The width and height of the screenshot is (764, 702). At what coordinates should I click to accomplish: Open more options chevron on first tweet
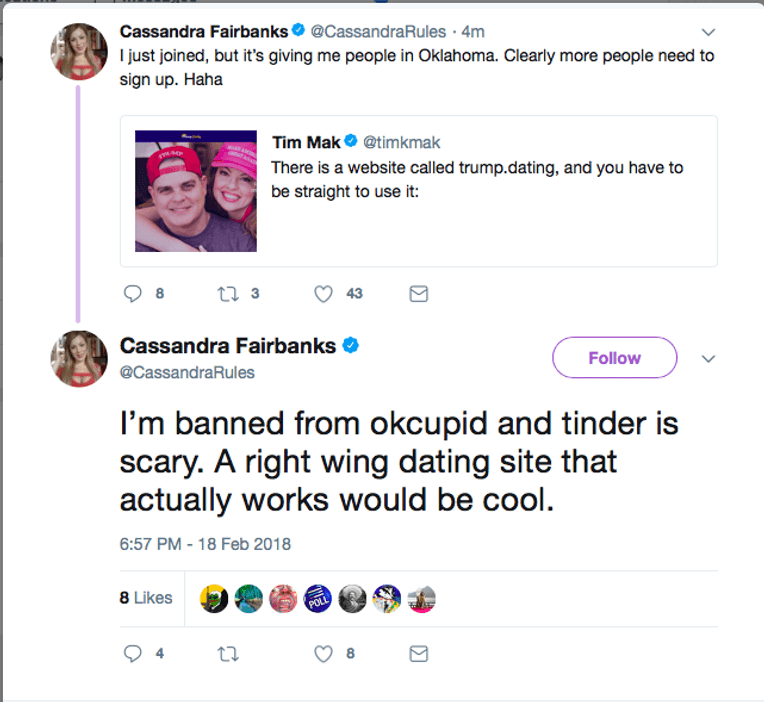[x=709, y=32]
